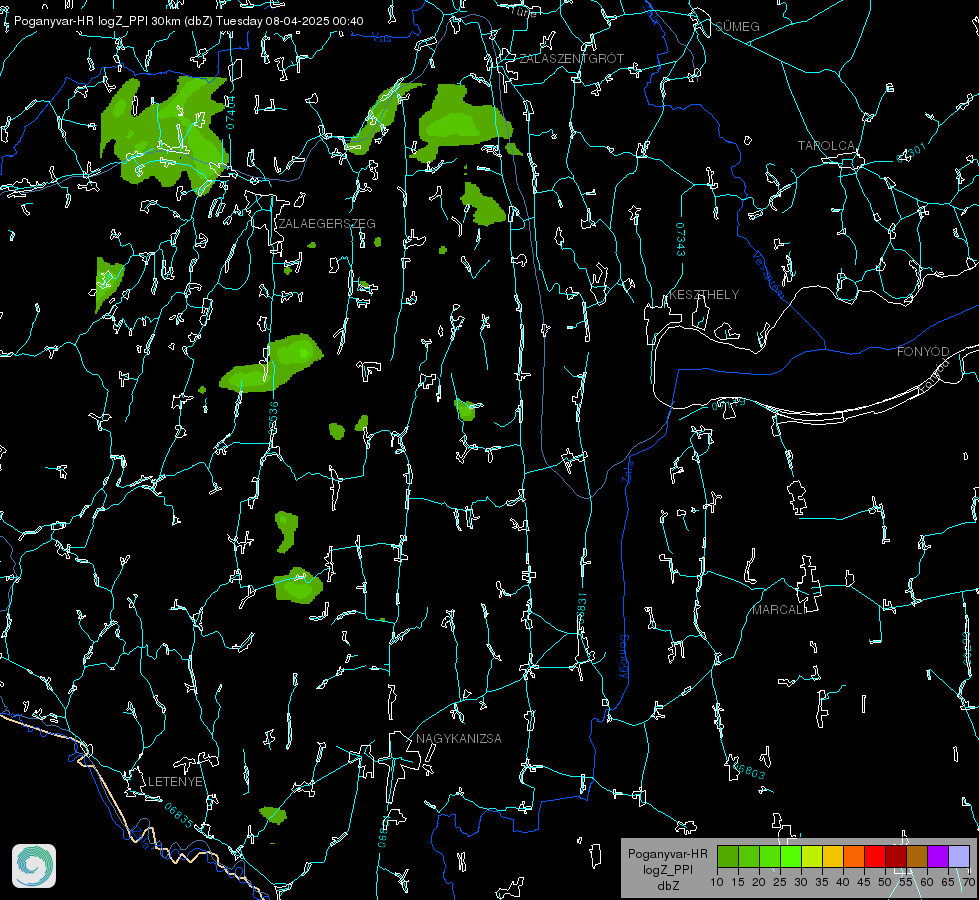Screen dimensions: 979x900
Task: Choose the 35-40 dBZ amber swatch
Action: [x=833, y=856]
